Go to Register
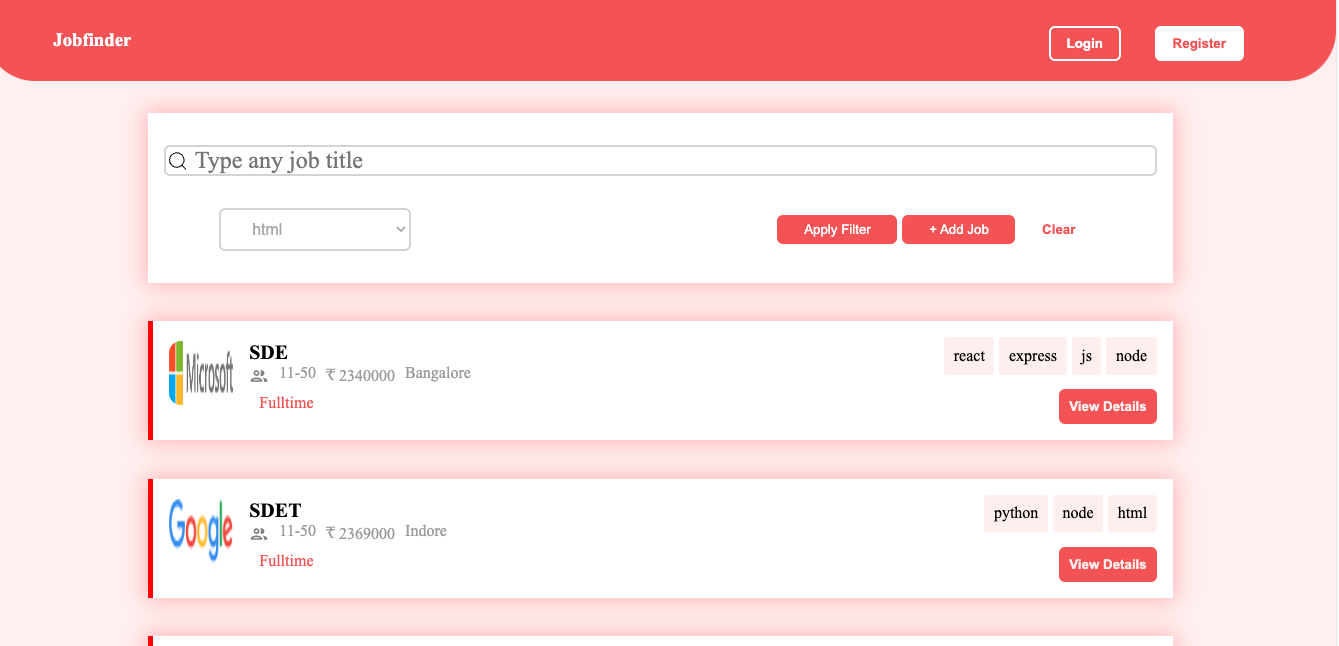Image resolution: width=1339 pixels, height=646 pixels. (1199, 43)
